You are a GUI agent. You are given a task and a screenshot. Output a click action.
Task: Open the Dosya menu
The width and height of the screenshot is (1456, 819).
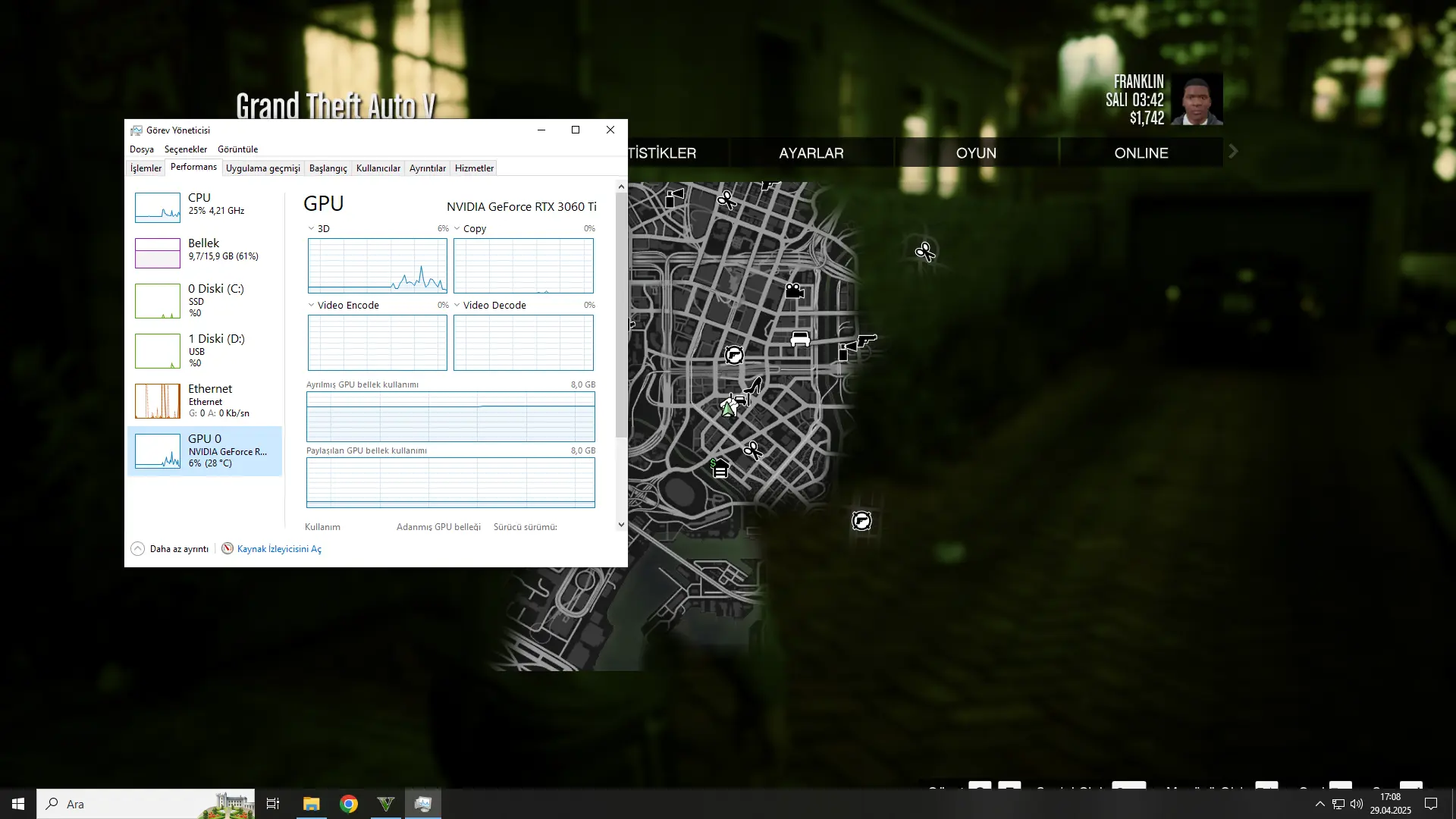(142, 149)
